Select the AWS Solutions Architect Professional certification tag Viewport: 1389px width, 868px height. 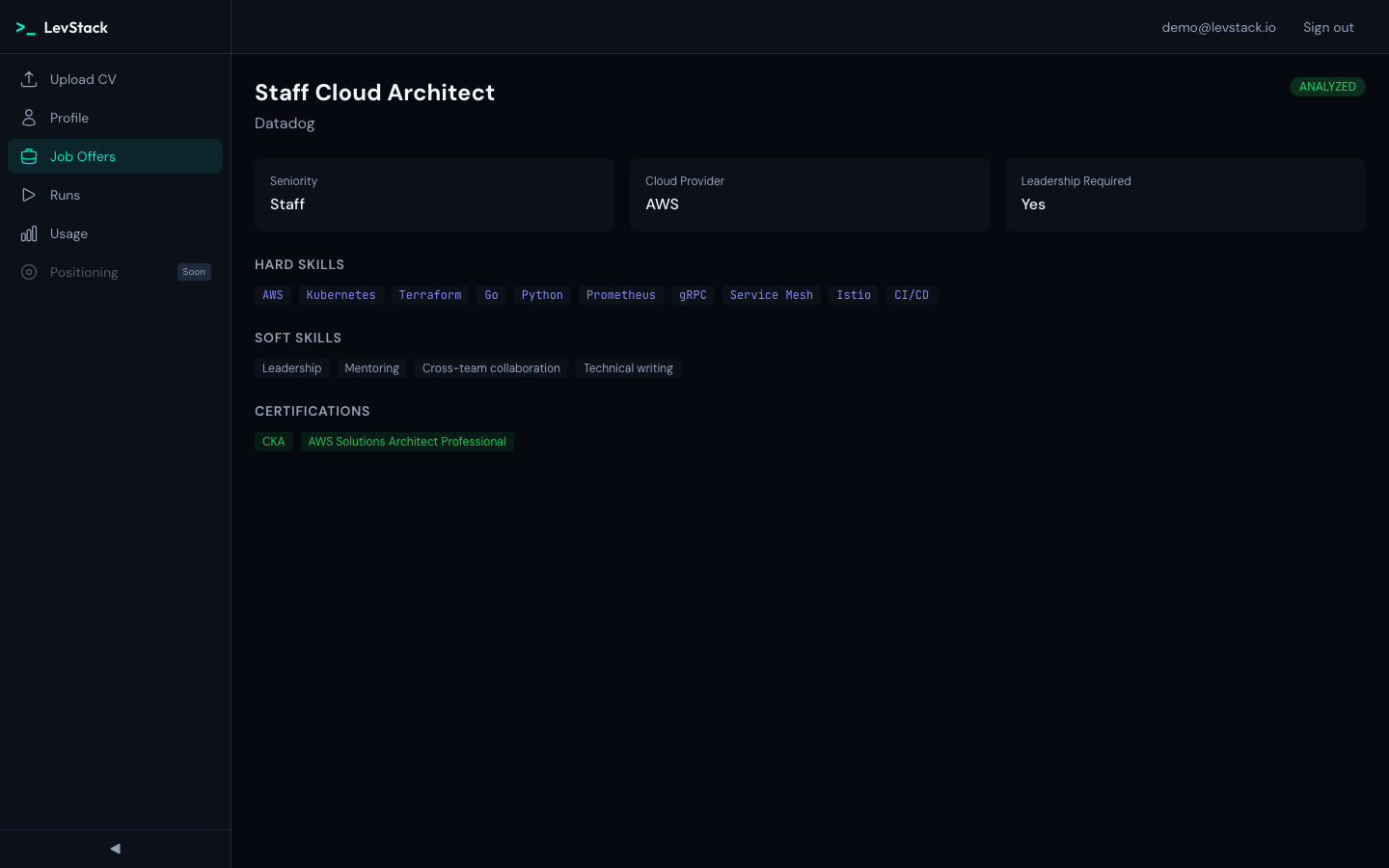tap(407, 442)
